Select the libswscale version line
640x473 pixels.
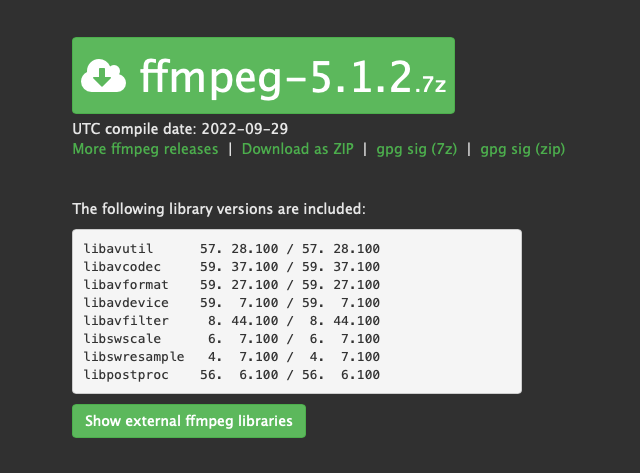click(x=232, y=338)
